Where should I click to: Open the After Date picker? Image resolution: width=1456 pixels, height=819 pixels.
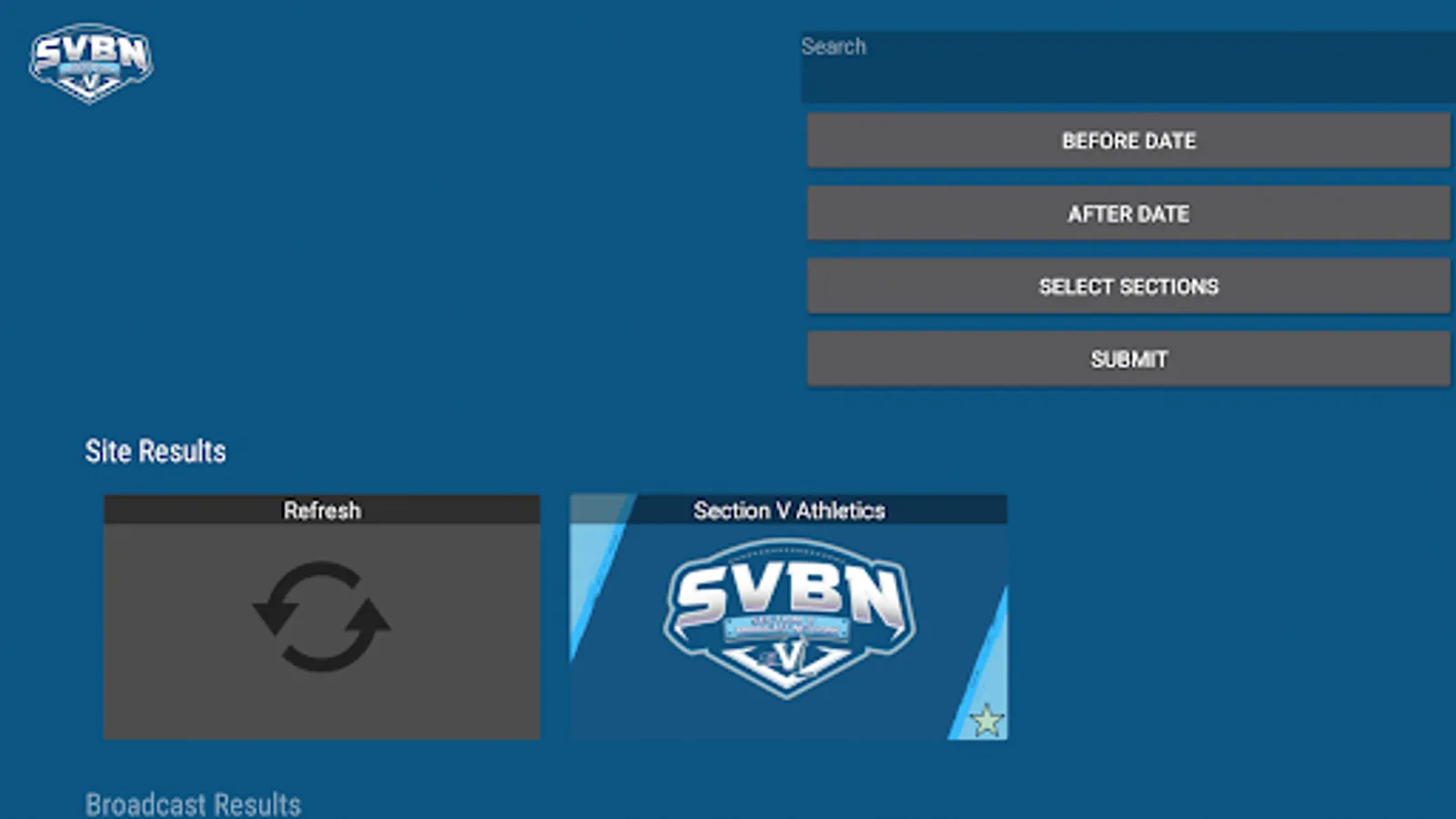(x=1128, y=213)
